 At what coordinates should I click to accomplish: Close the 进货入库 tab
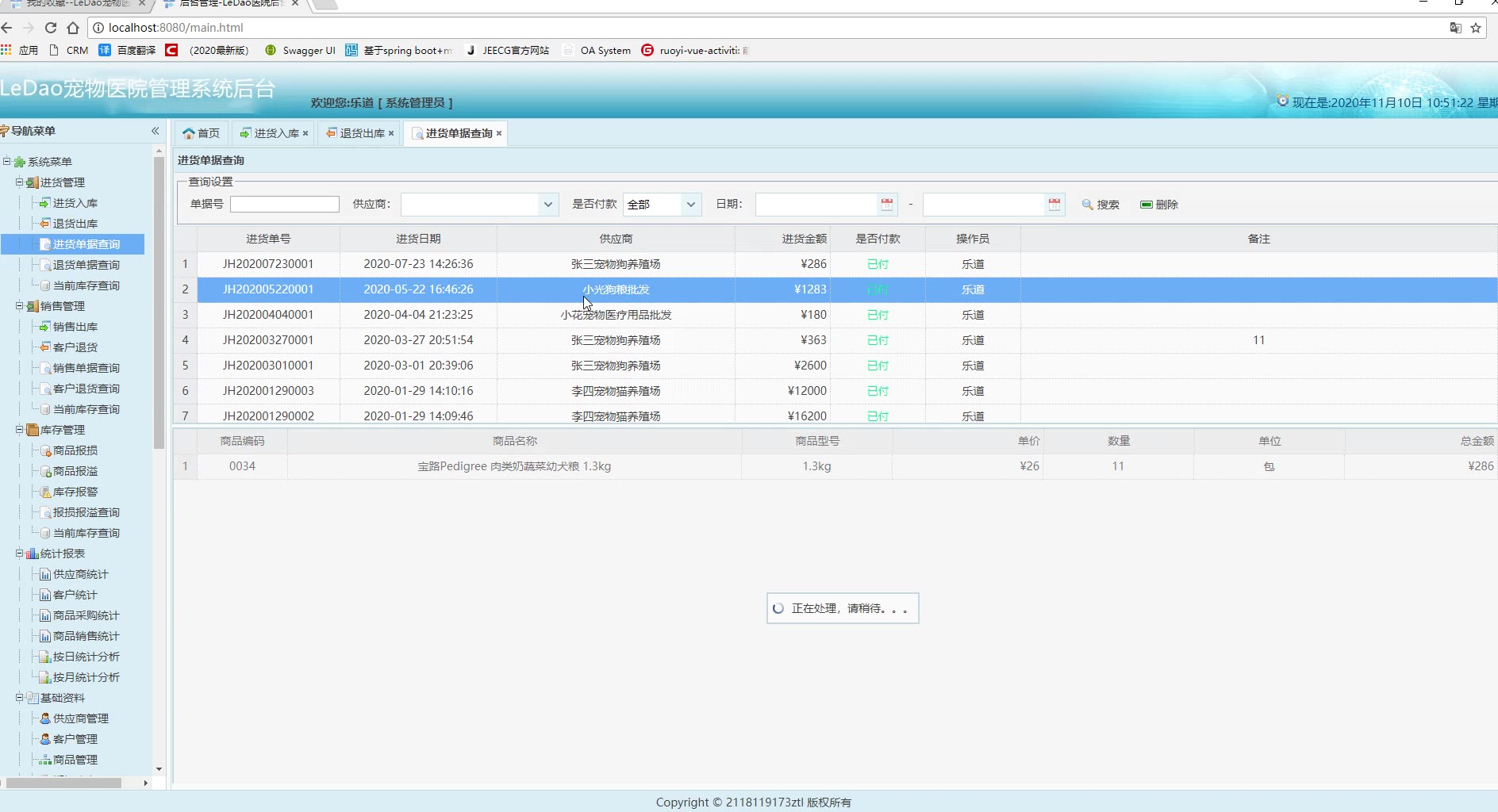tap(305, 133)
